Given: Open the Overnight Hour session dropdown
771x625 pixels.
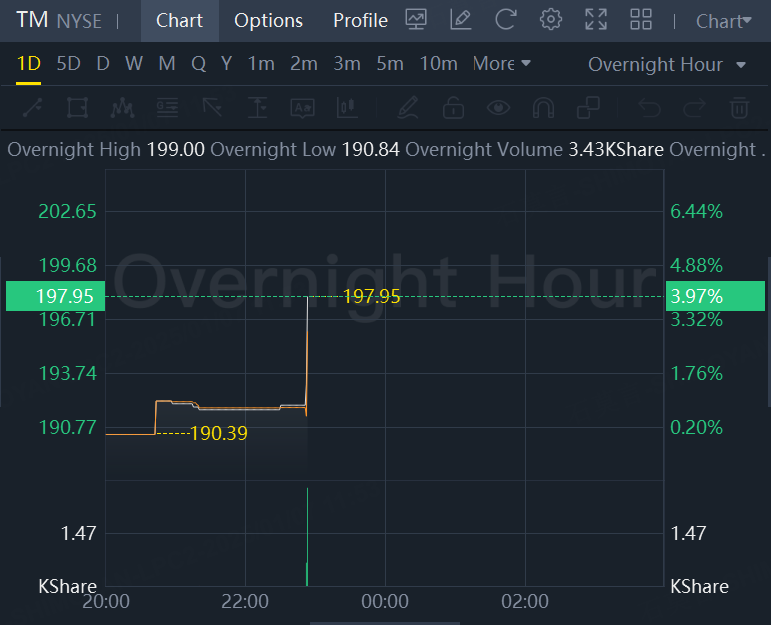Looking at the screenshot, I should pos(667,64).
